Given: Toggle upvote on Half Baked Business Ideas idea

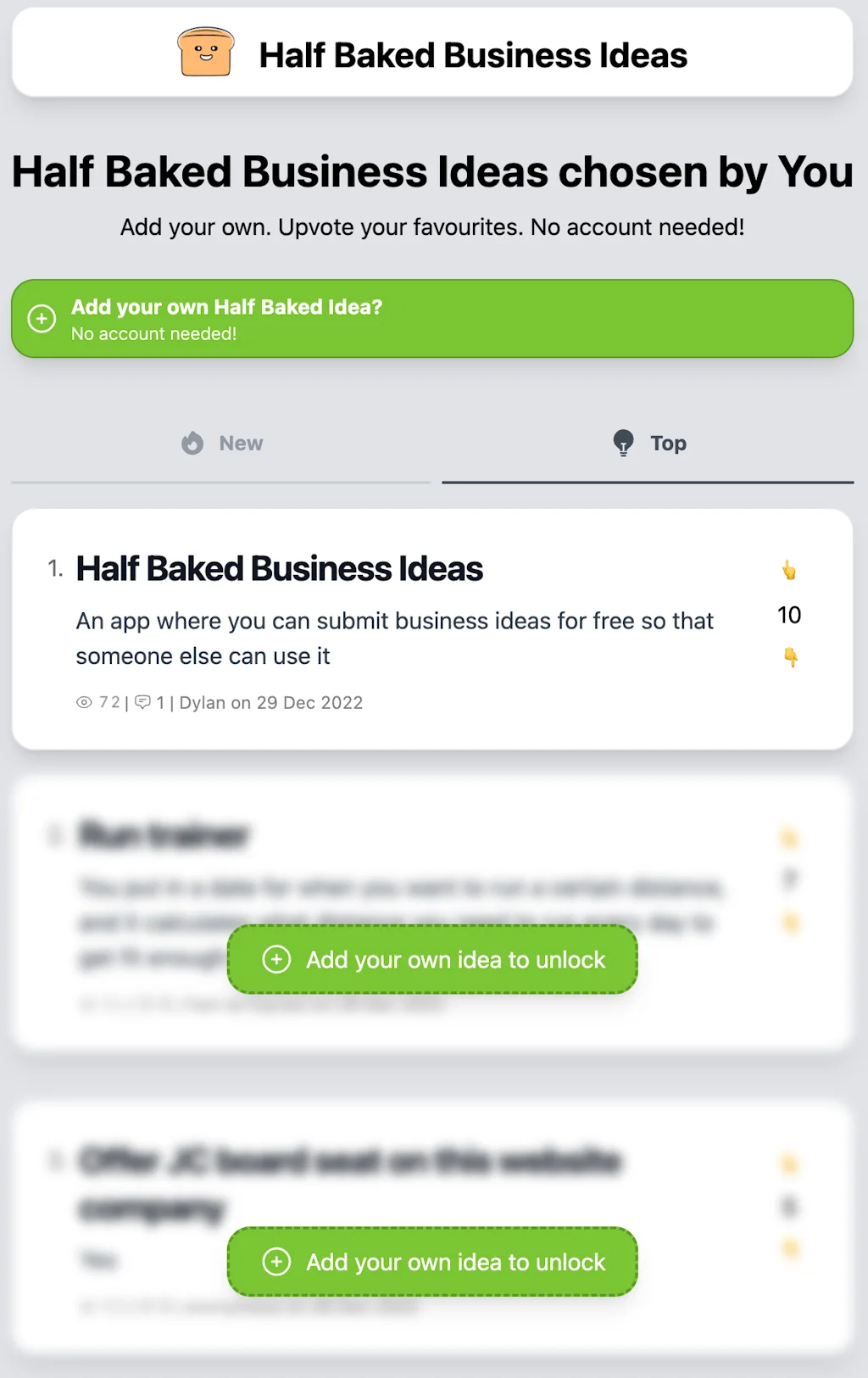Looking at the screenshot, I should tap(789, 571).
